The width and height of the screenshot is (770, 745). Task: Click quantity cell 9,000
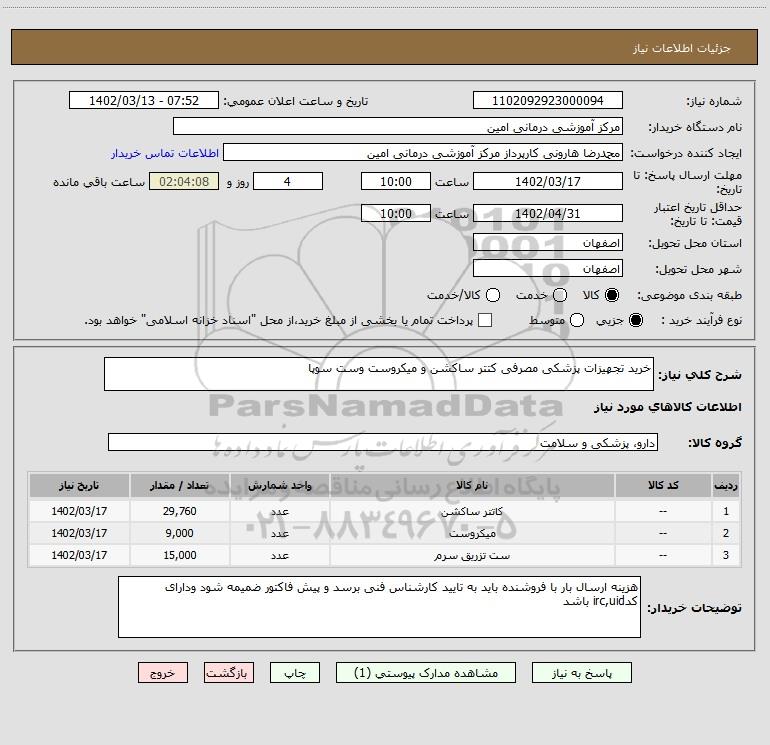pos(179,533)
